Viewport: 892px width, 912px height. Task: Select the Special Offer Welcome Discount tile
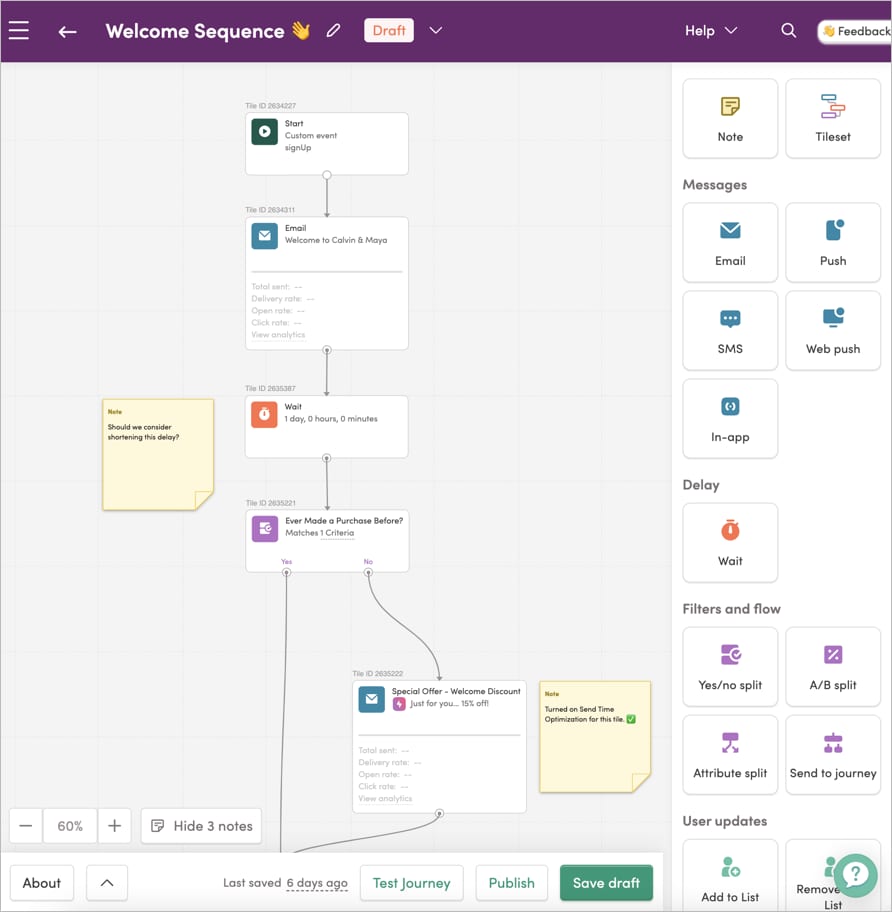pyautogui.click(x=440, y=747)
